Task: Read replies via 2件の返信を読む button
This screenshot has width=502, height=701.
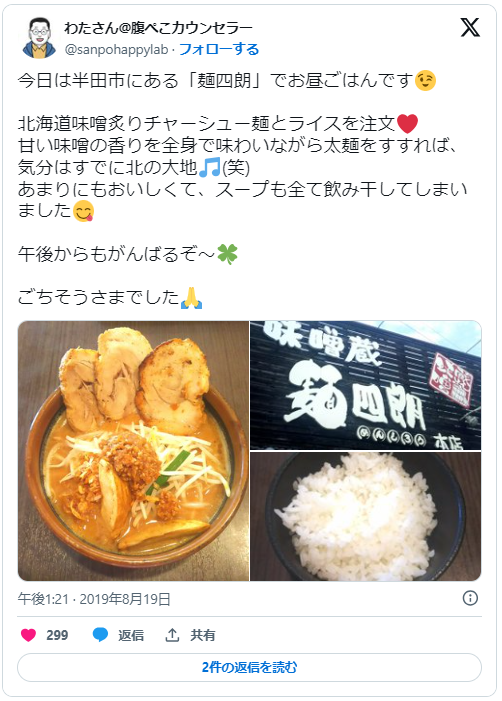Action: coord(249,667)
